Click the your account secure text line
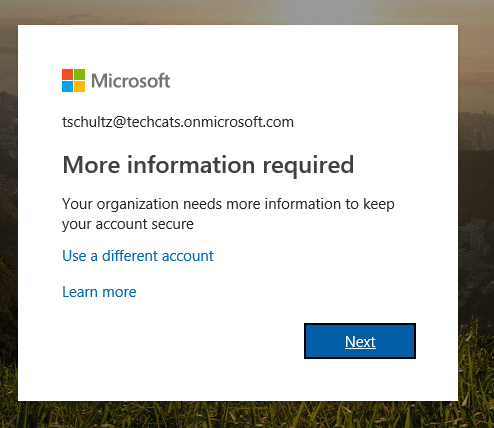The height and width of the screenshot is (428, 494). tap(128, 224)
